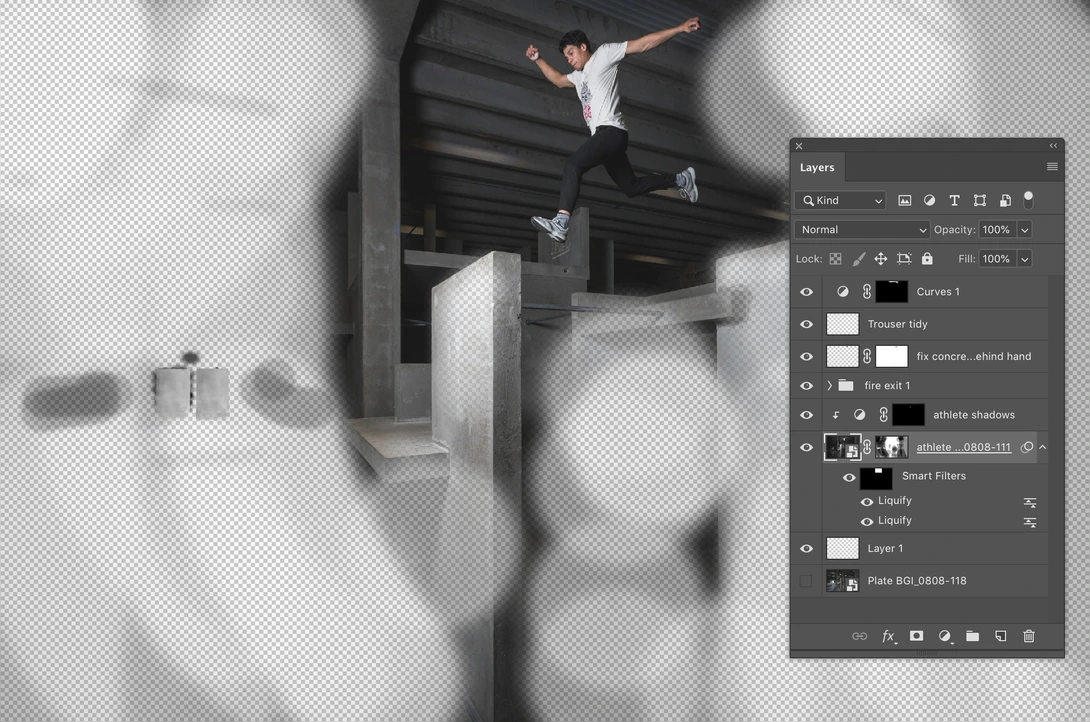Filter layers by shape layers icon
The image size is (1090, 722).
[x=979, y=200]
